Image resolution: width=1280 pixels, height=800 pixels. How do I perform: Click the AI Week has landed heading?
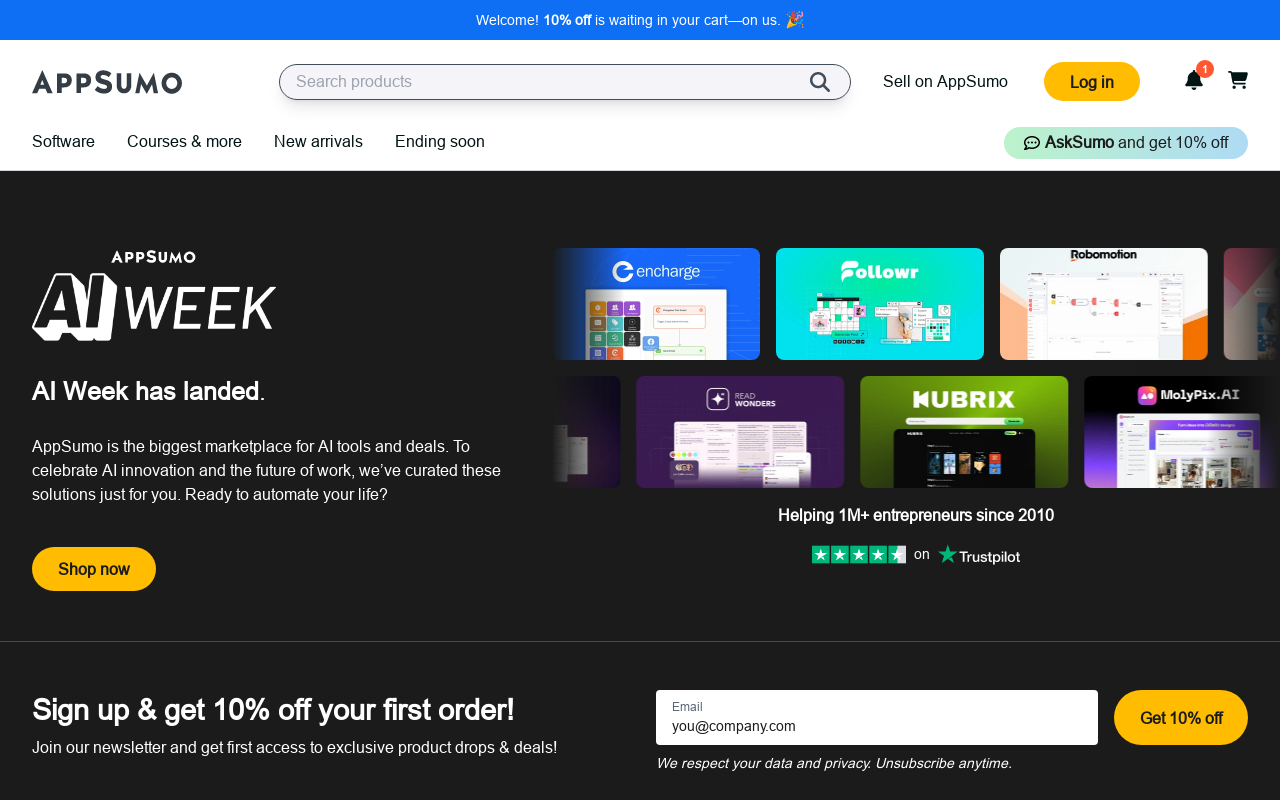coord(148,391)
